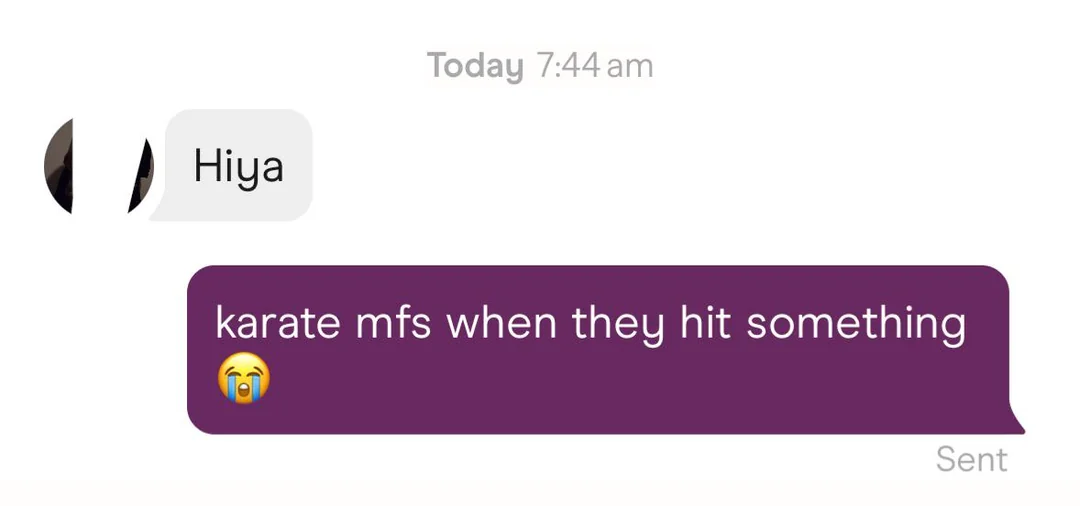Open the sender's profile picture

[x=98, y=166]
